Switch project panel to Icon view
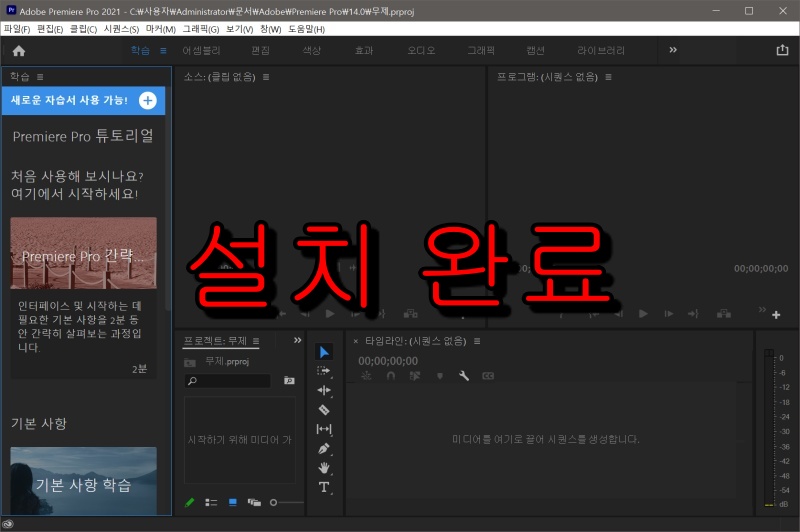This screenshot has height=532, width=800. [x=233, y=502]
